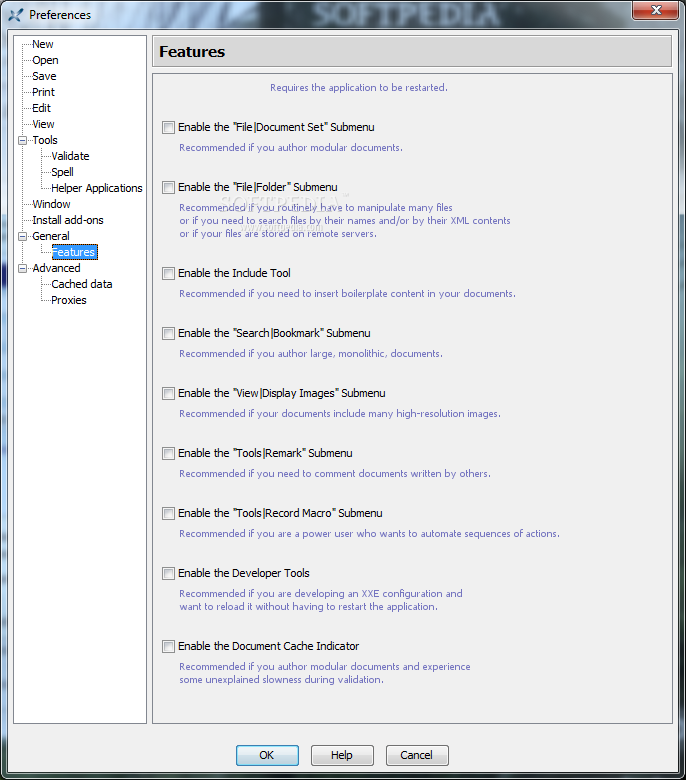
Task: Collapse the Tools tree node
Action: click(22, 140)
